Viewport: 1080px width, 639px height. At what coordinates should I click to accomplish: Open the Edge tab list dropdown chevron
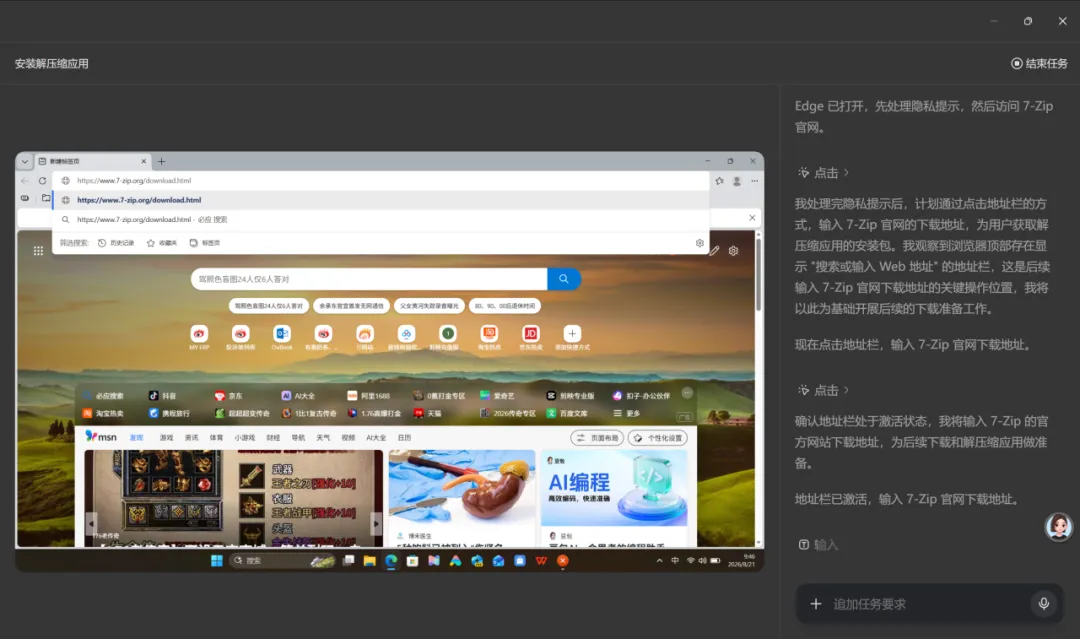25,161
